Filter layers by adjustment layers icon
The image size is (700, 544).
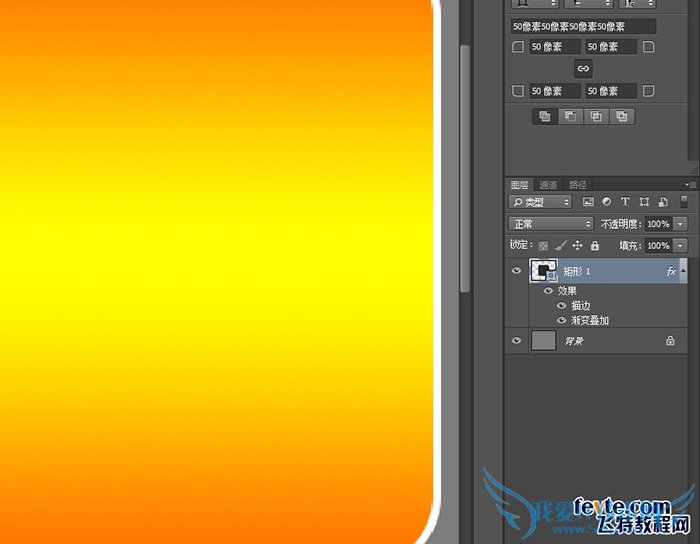(x=606, y=202)
